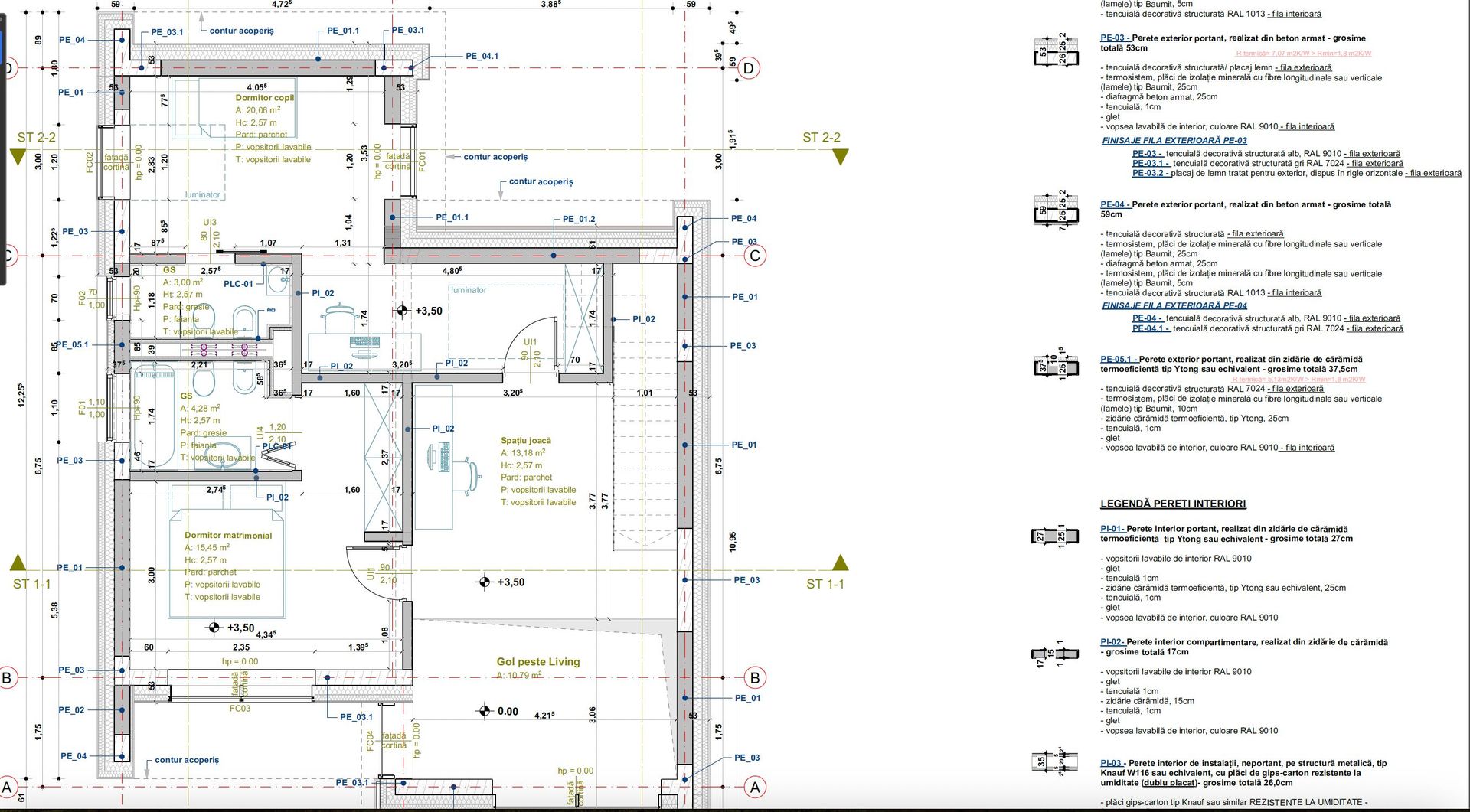Viewport: 1470px width, 812px height.
Task: Select the PI-01 interior wall symbol
Action: click(x=1054, y=536)
